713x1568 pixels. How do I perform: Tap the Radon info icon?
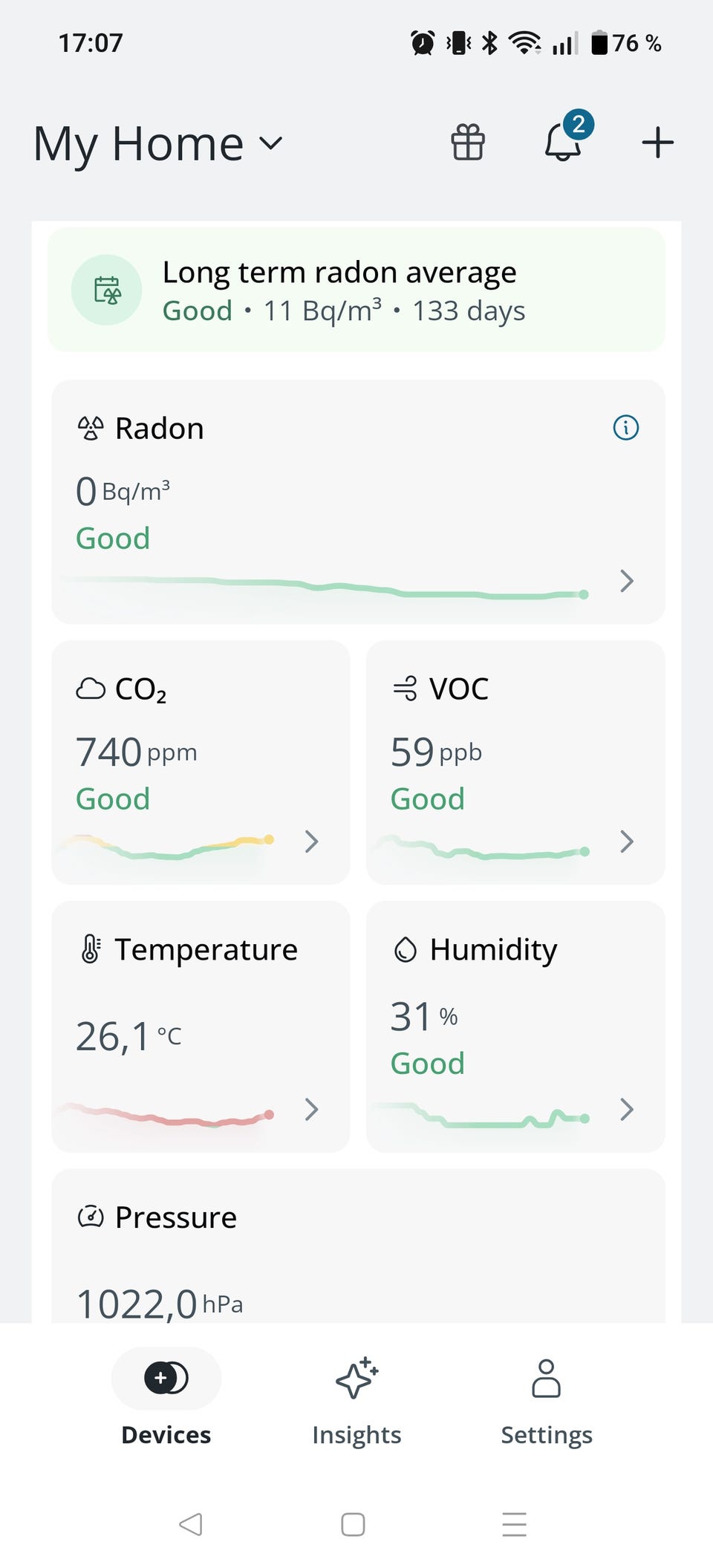(625, 428)
